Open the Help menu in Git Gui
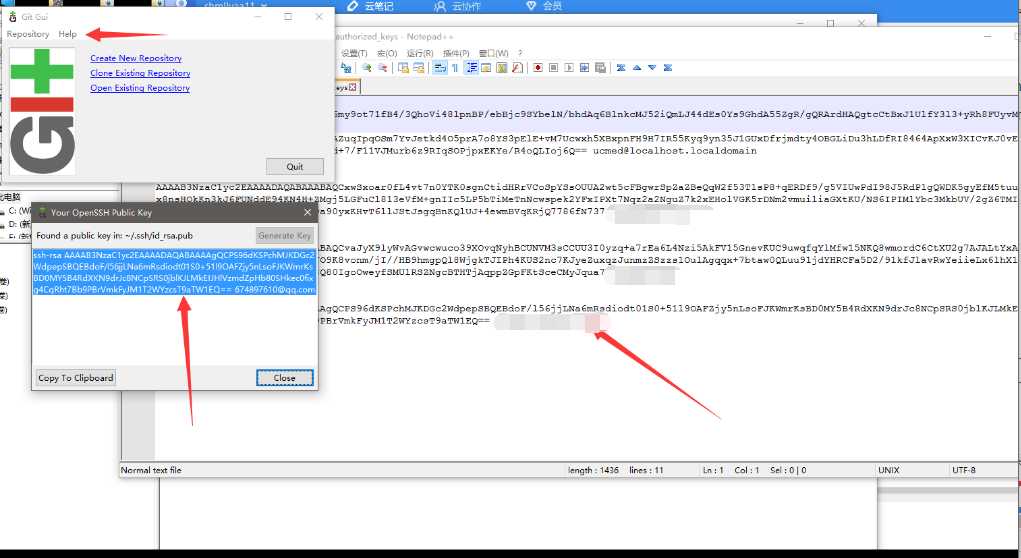This screenshot has width=1021, height=558. point(67,34)
